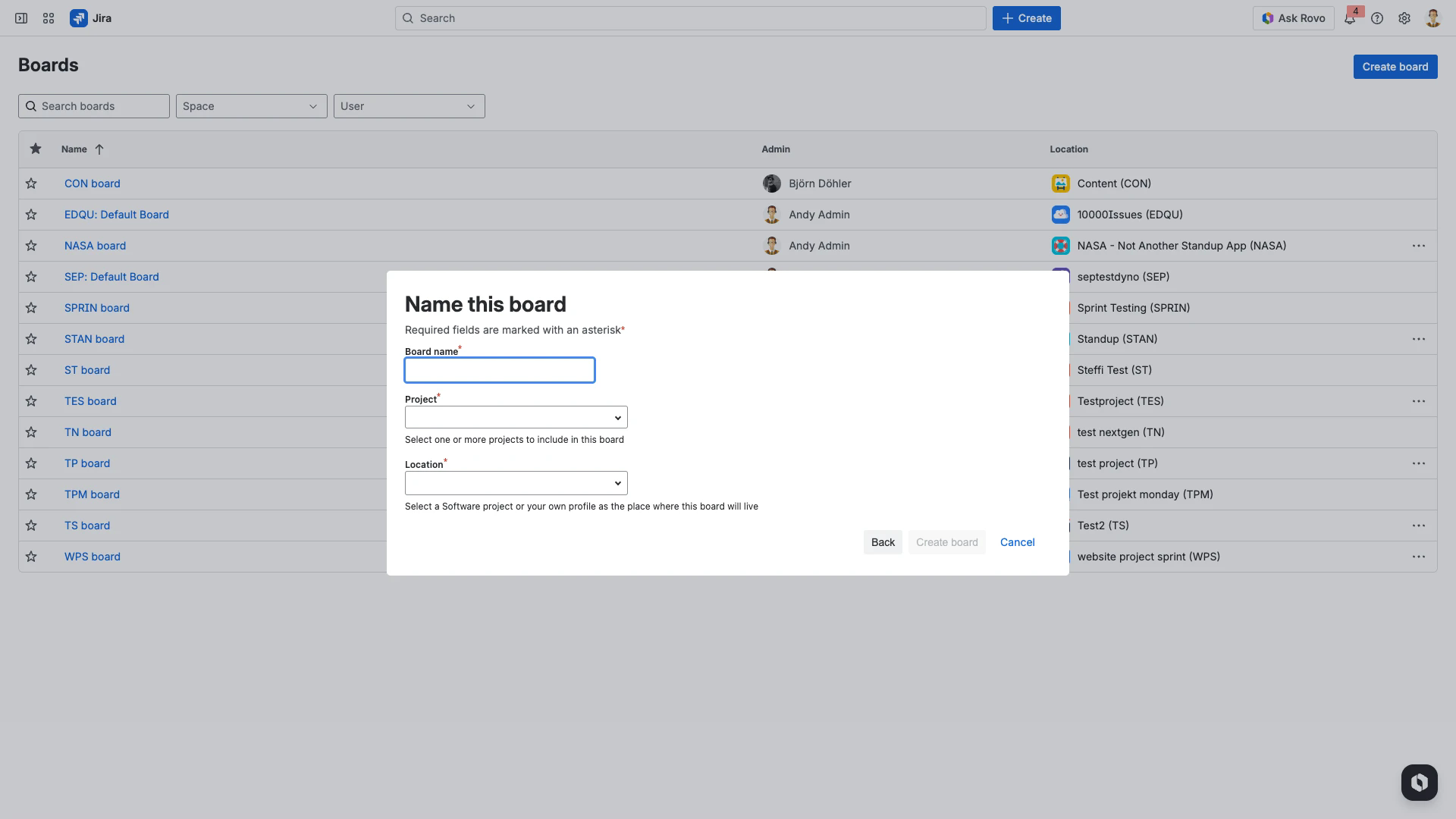Star the WPS board
This screenshot has height=819, width=1456.
(31, 556)
